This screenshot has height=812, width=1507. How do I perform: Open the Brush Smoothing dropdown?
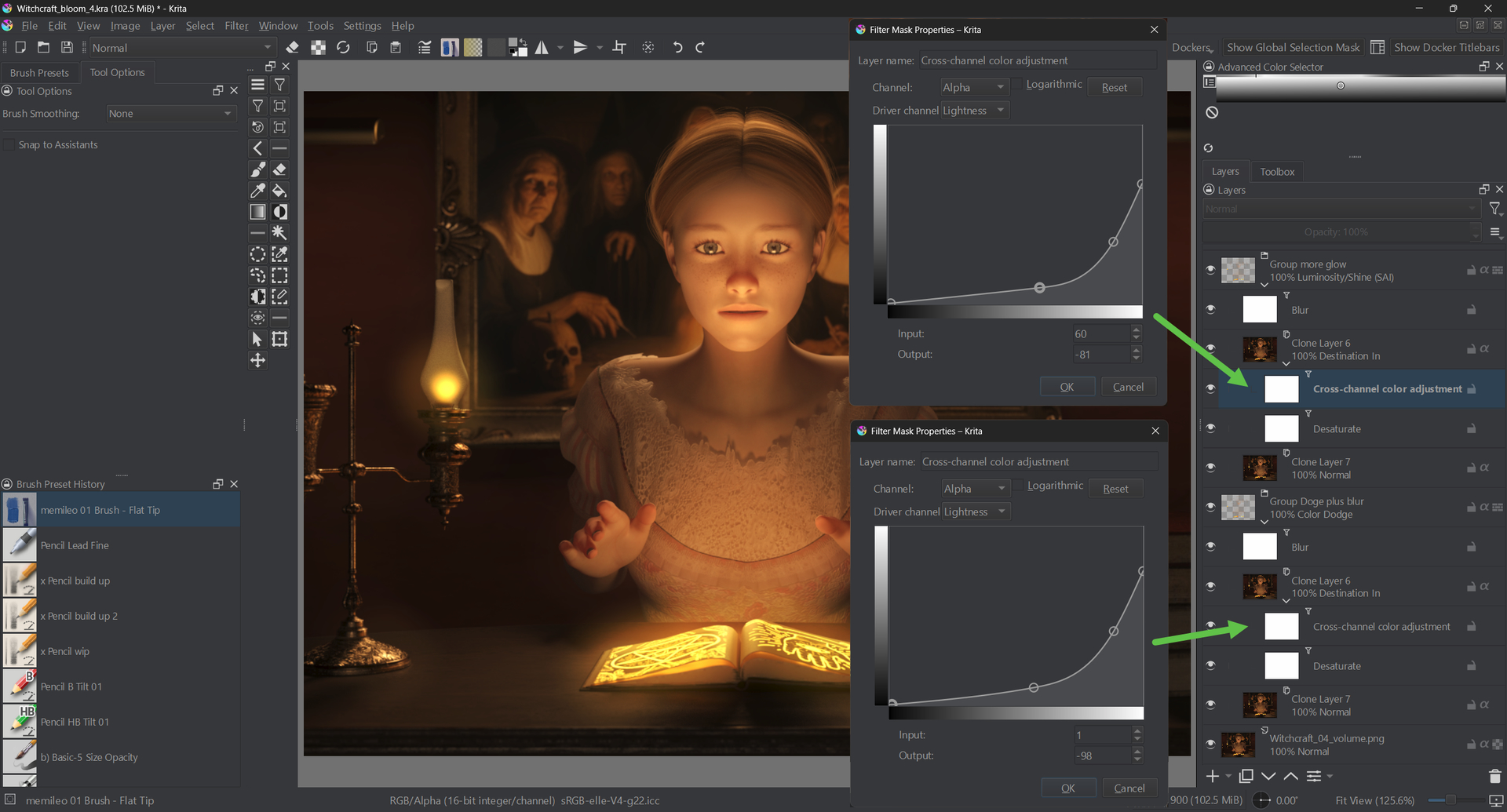click(x=170, y=114)
